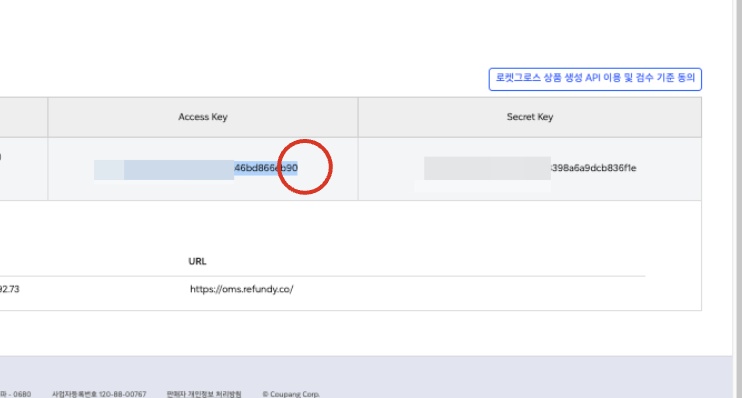The image size is (742, 398).
Task: Click the 로켓그로스 상품 생성 API 동의 button
Action: [x=595, y=79]
